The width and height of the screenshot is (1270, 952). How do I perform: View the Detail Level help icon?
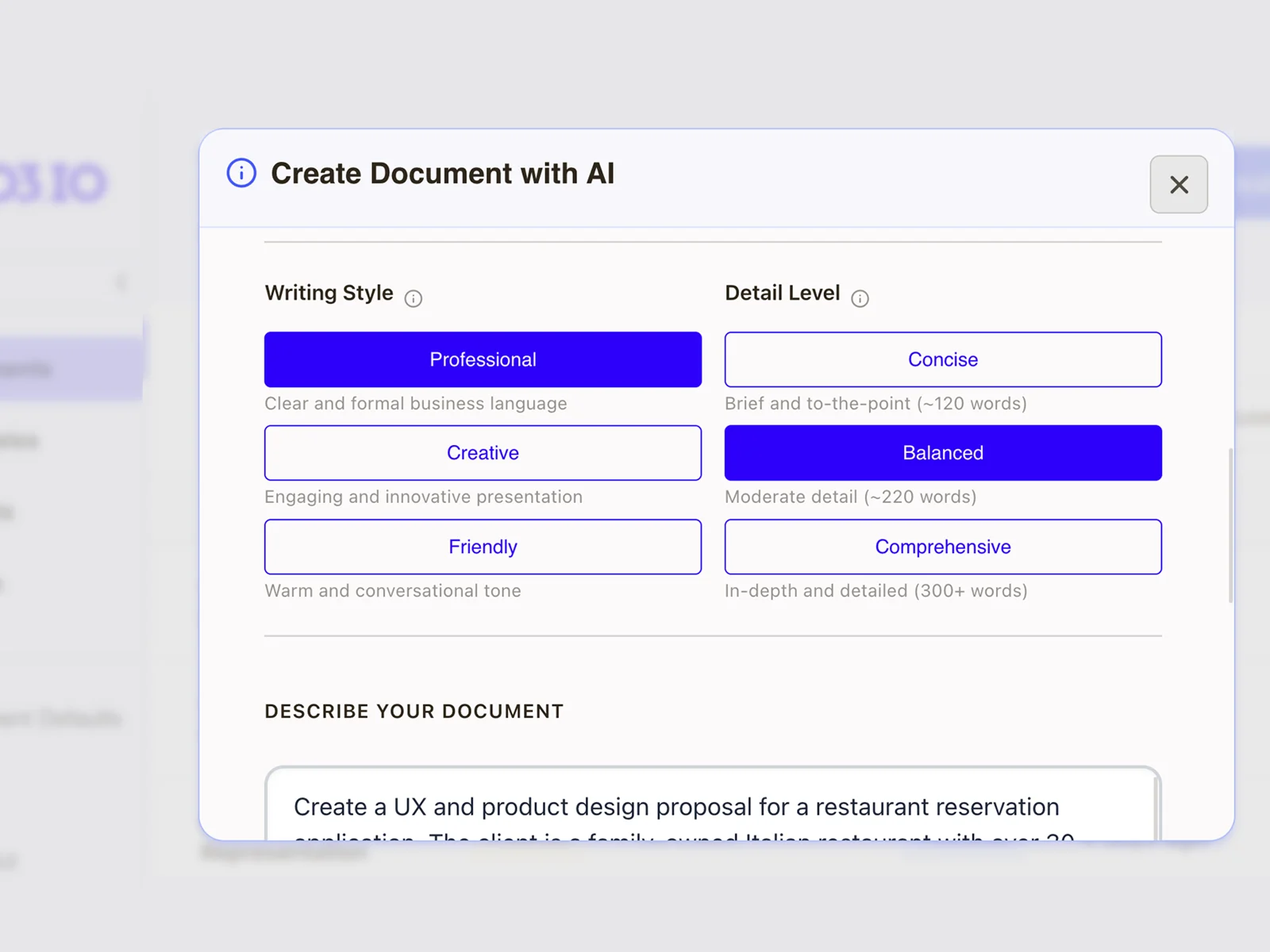coord(861,298)
